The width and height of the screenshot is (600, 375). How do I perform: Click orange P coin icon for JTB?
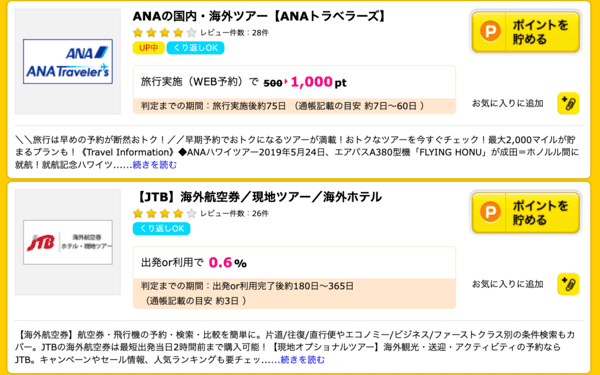coord(490,212)
